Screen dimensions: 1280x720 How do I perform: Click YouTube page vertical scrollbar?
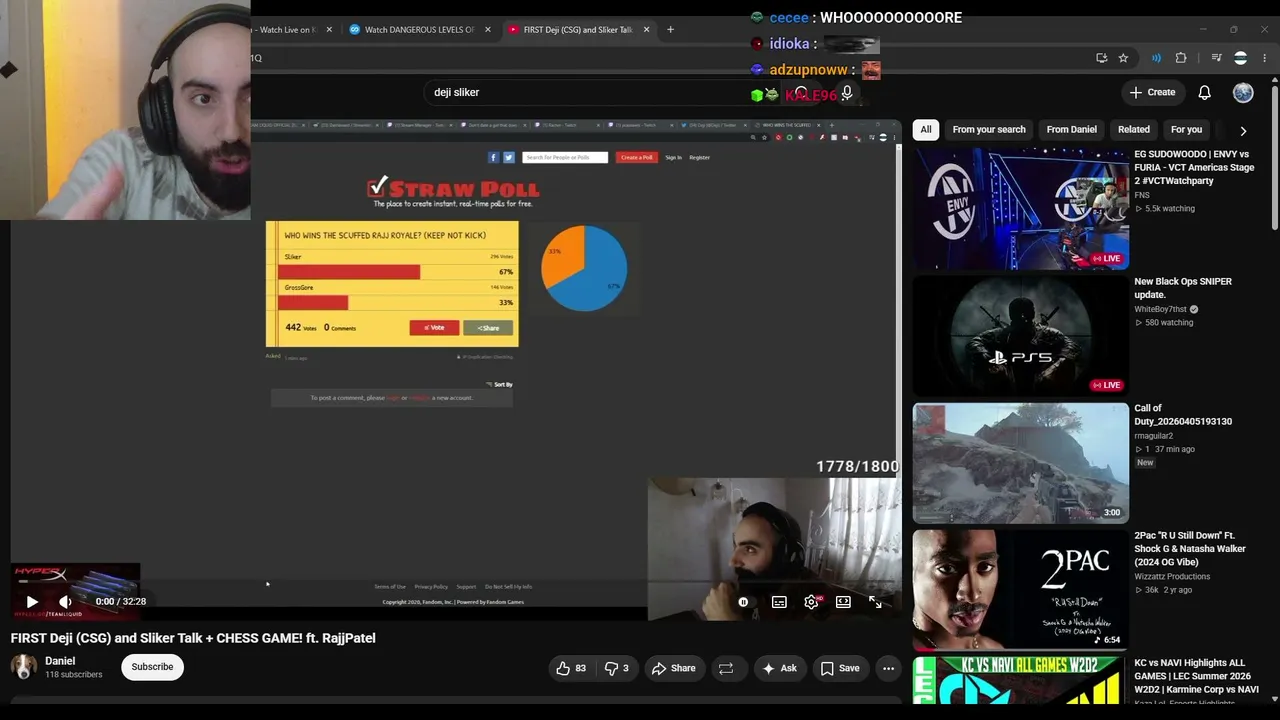coord(1273,160)
